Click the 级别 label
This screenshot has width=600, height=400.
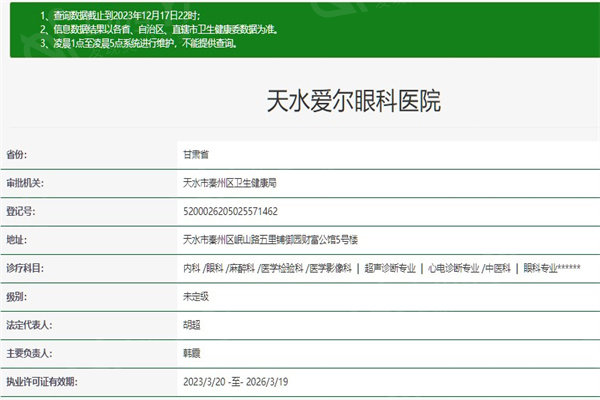[x=16, y=296]
